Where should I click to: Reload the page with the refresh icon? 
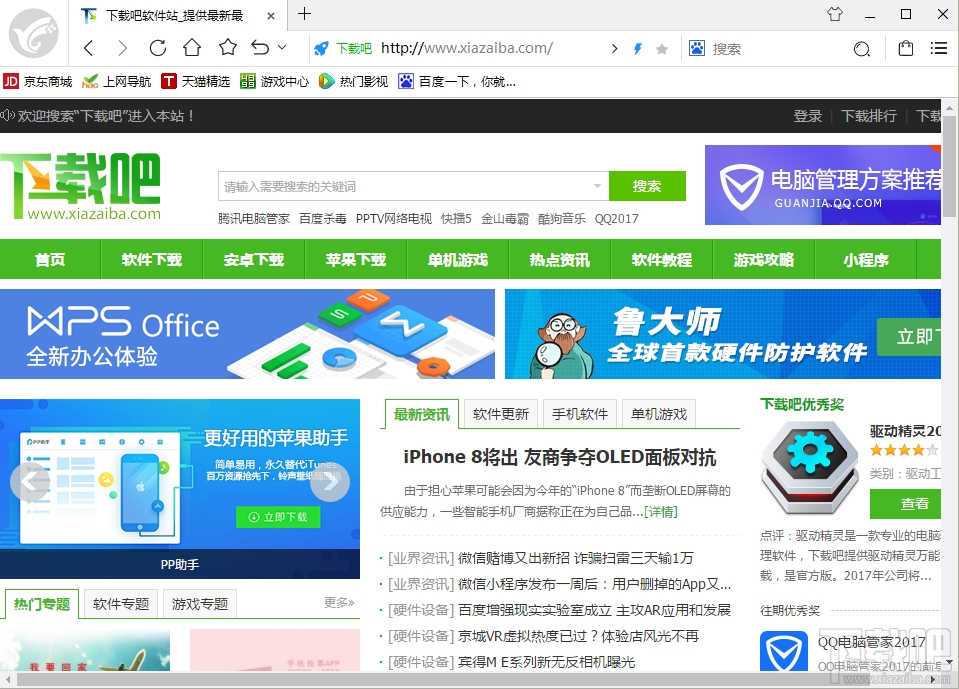[x=158, y=48]
